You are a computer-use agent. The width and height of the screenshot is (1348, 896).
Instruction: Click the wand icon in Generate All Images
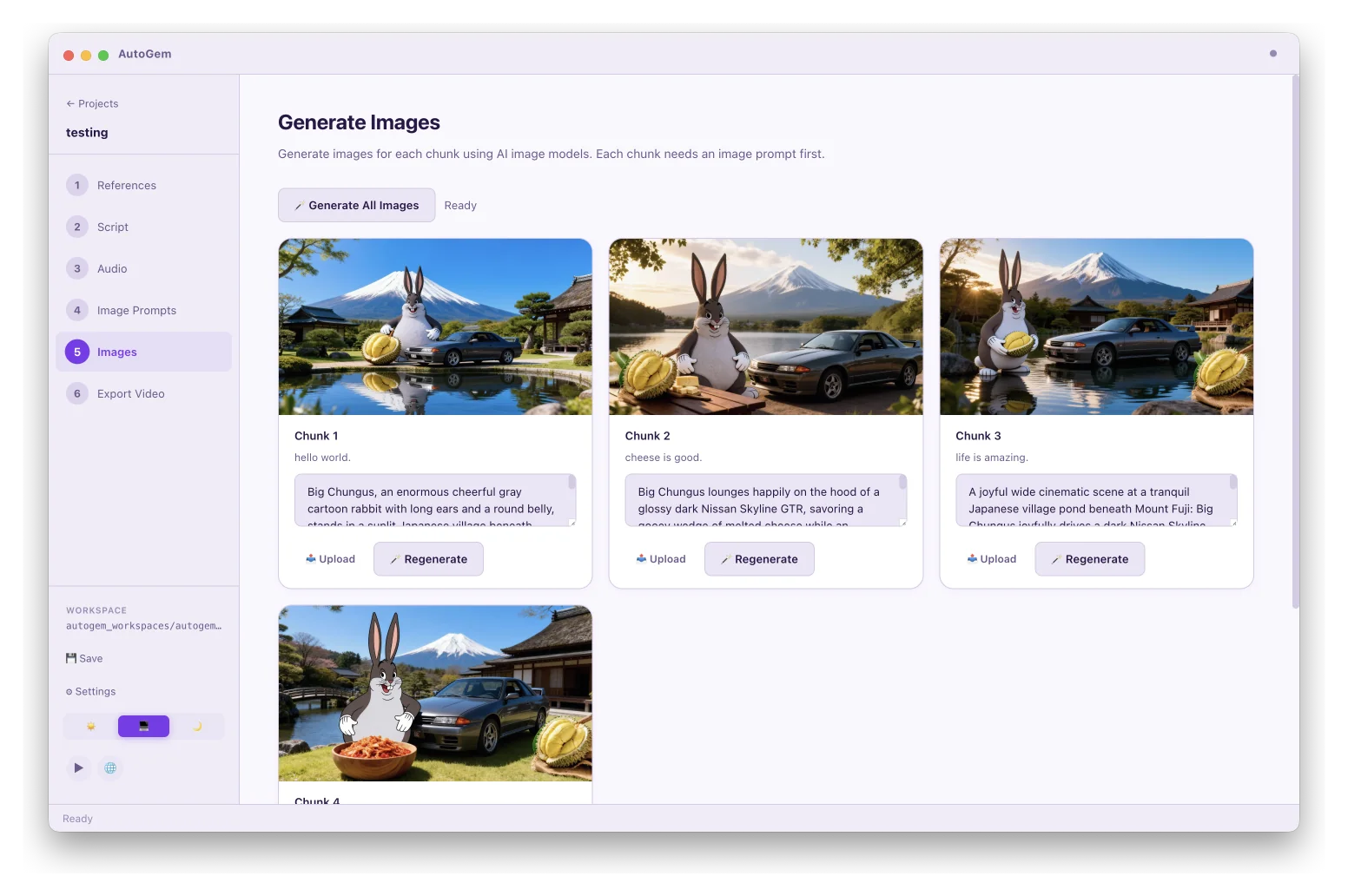tap(299, 206)
